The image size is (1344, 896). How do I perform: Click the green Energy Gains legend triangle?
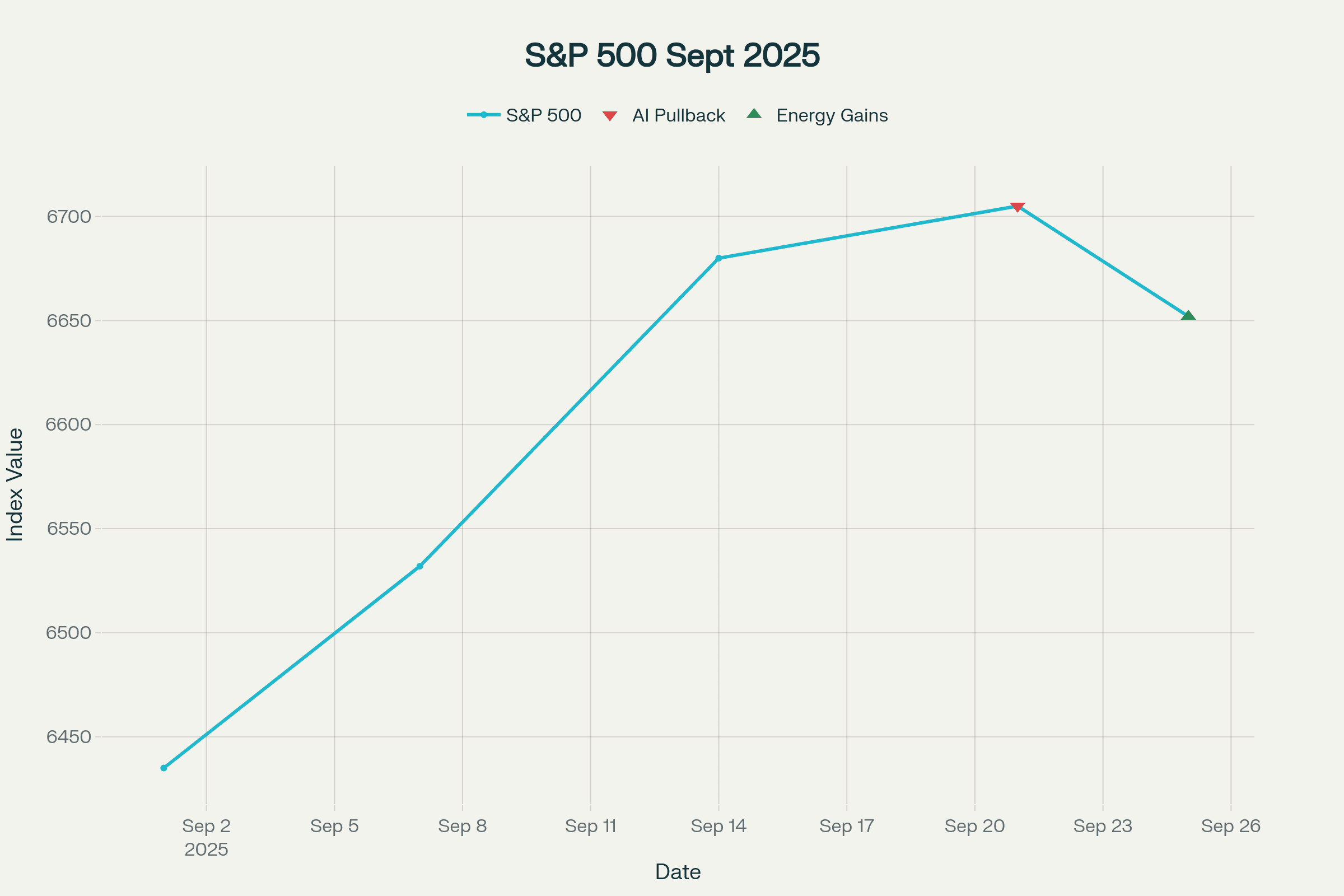click(754, 114)
